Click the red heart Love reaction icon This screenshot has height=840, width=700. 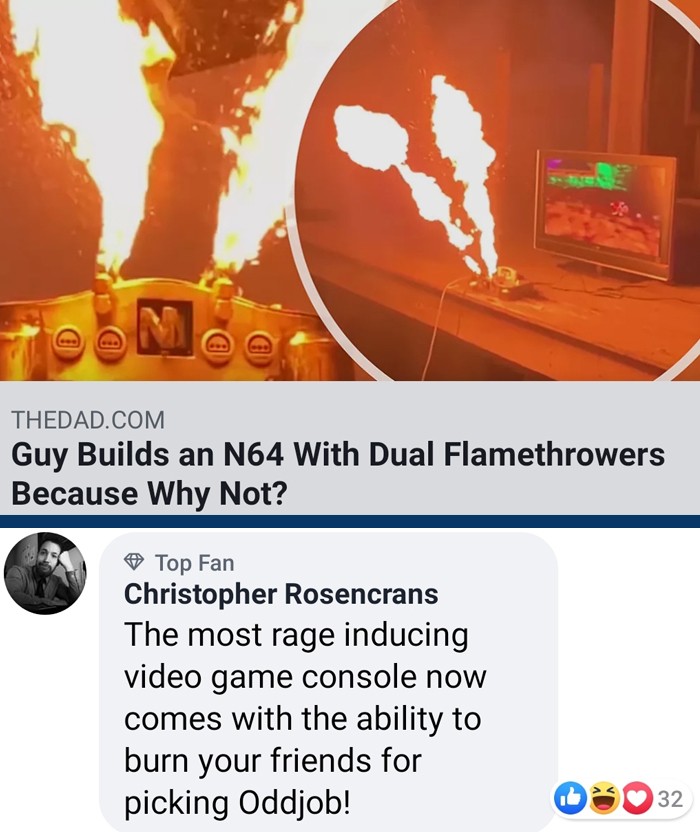637,798
